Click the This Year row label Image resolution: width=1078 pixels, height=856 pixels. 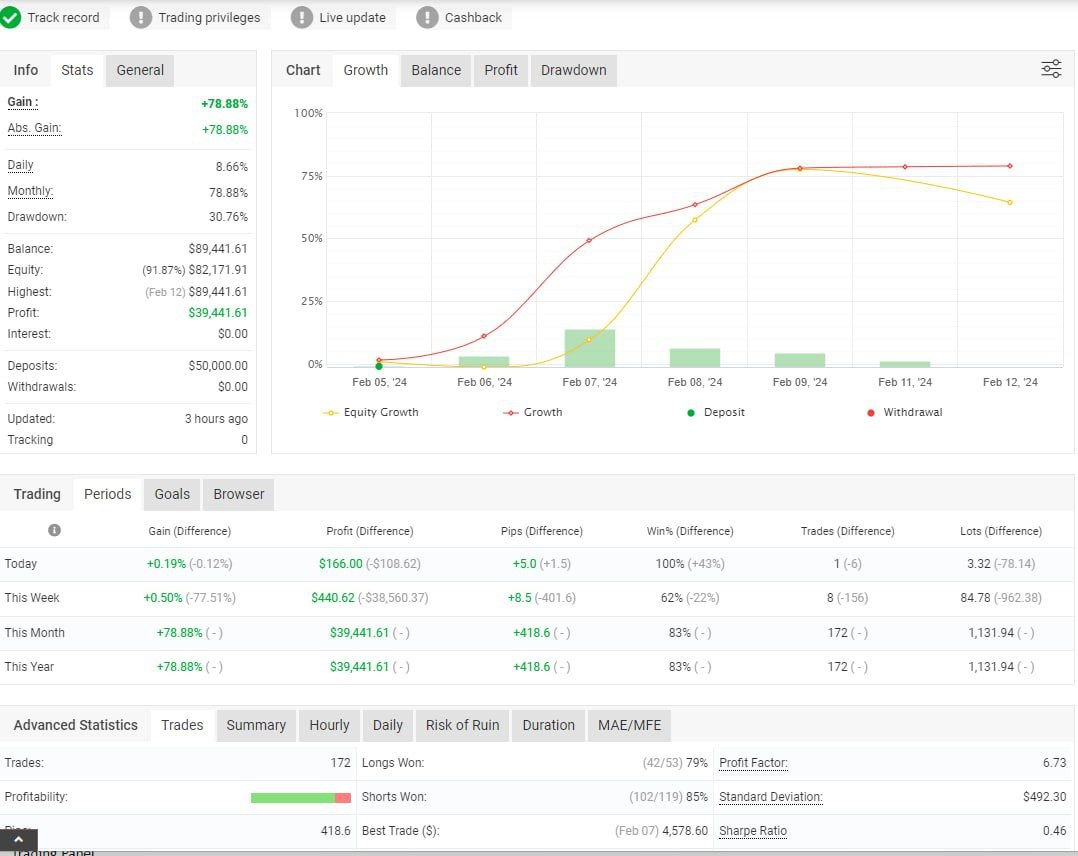(x=29, y=667)
